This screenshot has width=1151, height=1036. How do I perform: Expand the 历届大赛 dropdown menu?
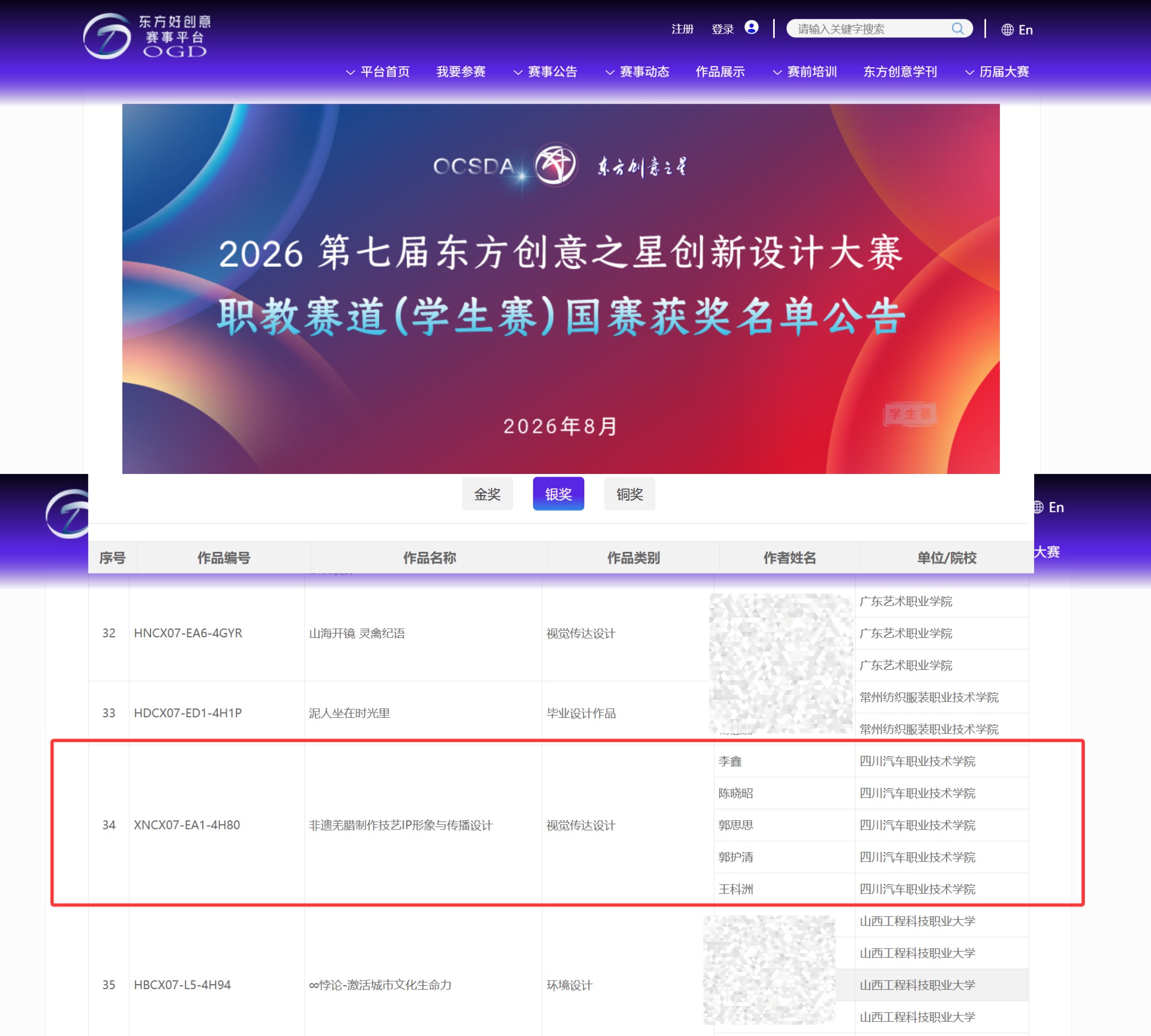[997, 72]
